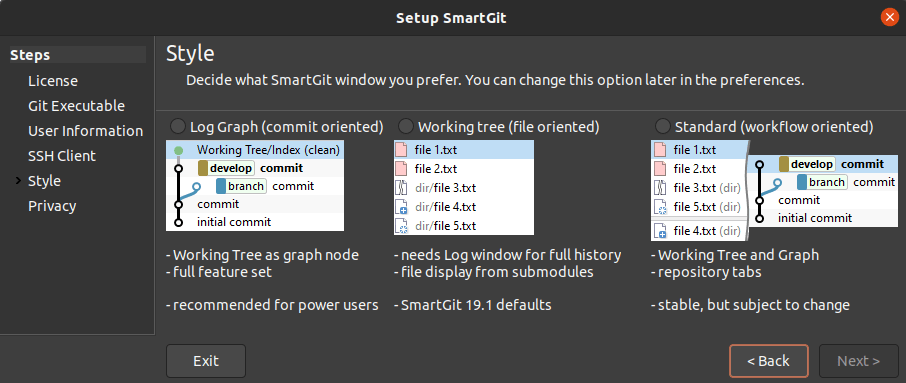Screen dimensions: 906x383
Task: Open the License step
Action: pyautogui.click(x=53, y=81)
